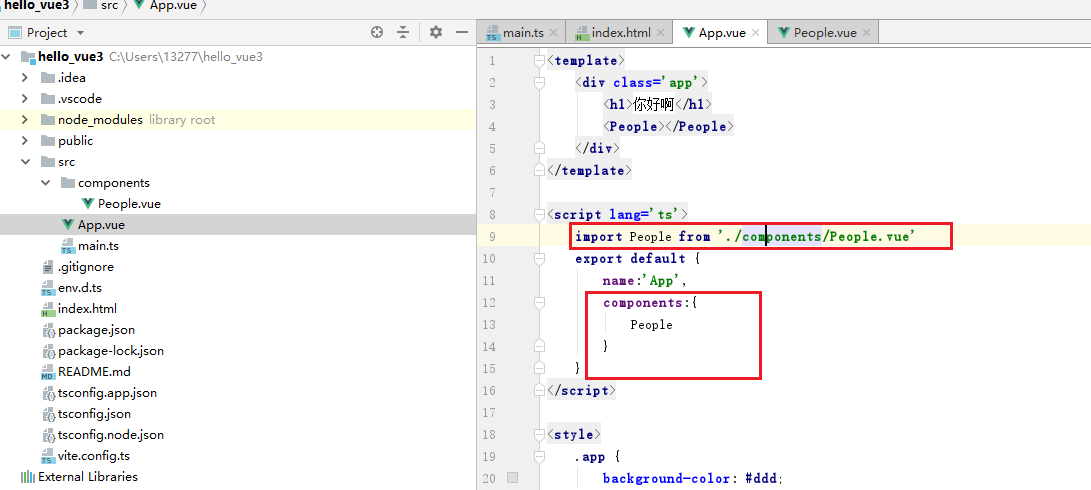Click the h1 line with 你好啊 text
Viewport: 1091px width, 490px height.
(658, 105)
